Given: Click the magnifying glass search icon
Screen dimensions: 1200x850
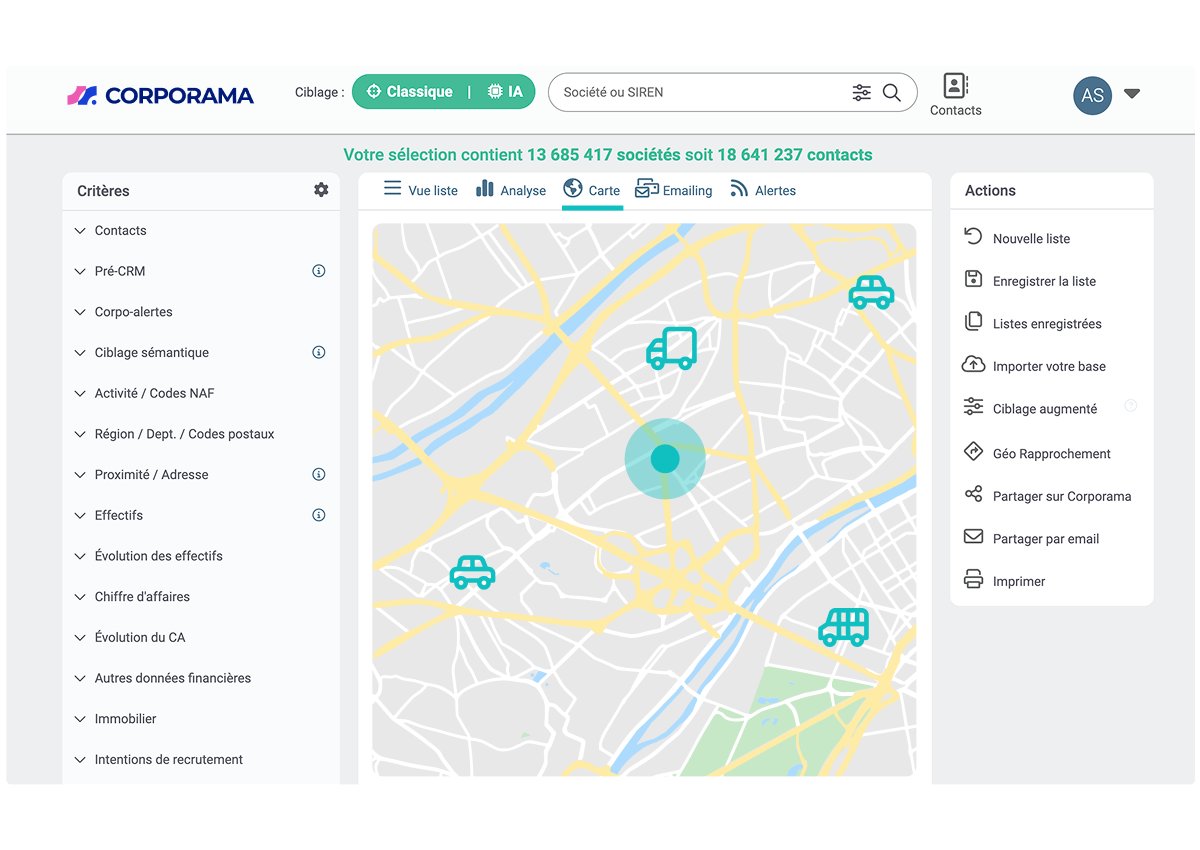Looking at the screenshot, I should pos(892,93).
